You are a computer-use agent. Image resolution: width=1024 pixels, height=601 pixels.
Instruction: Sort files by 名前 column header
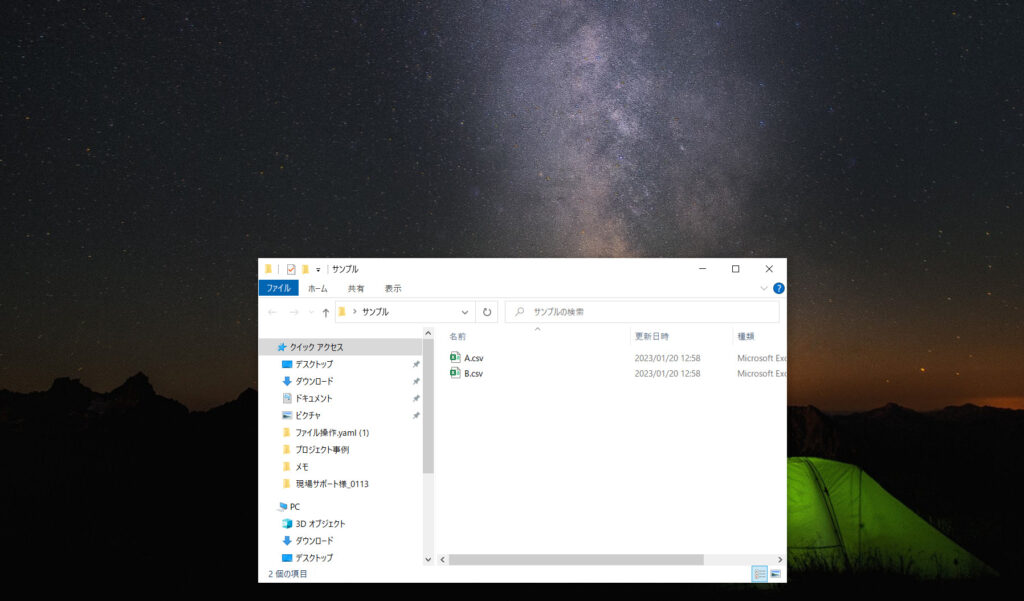[457, 336]
